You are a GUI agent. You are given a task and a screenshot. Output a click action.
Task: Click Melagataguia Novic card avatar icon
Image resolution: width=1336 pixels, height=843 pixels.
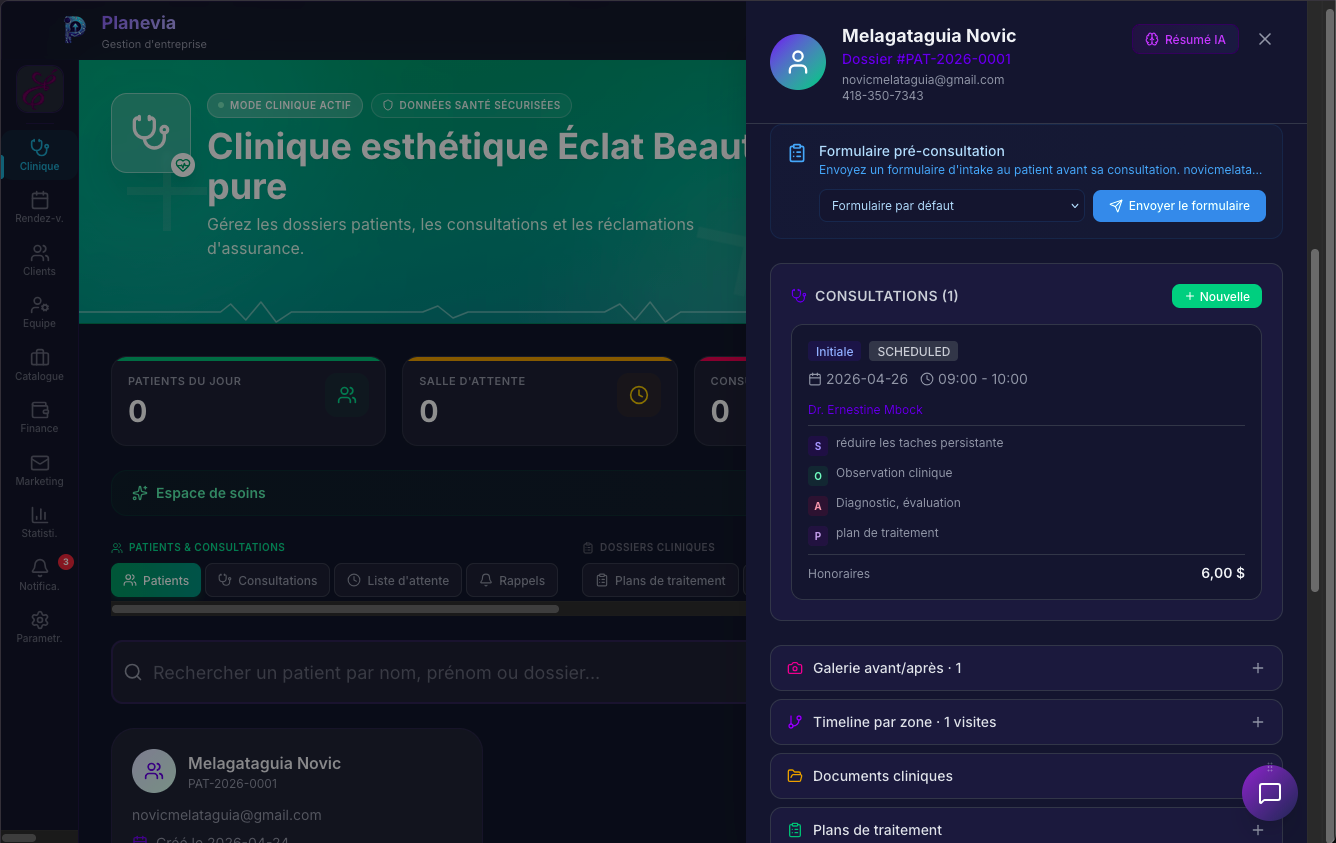point(154,771)
